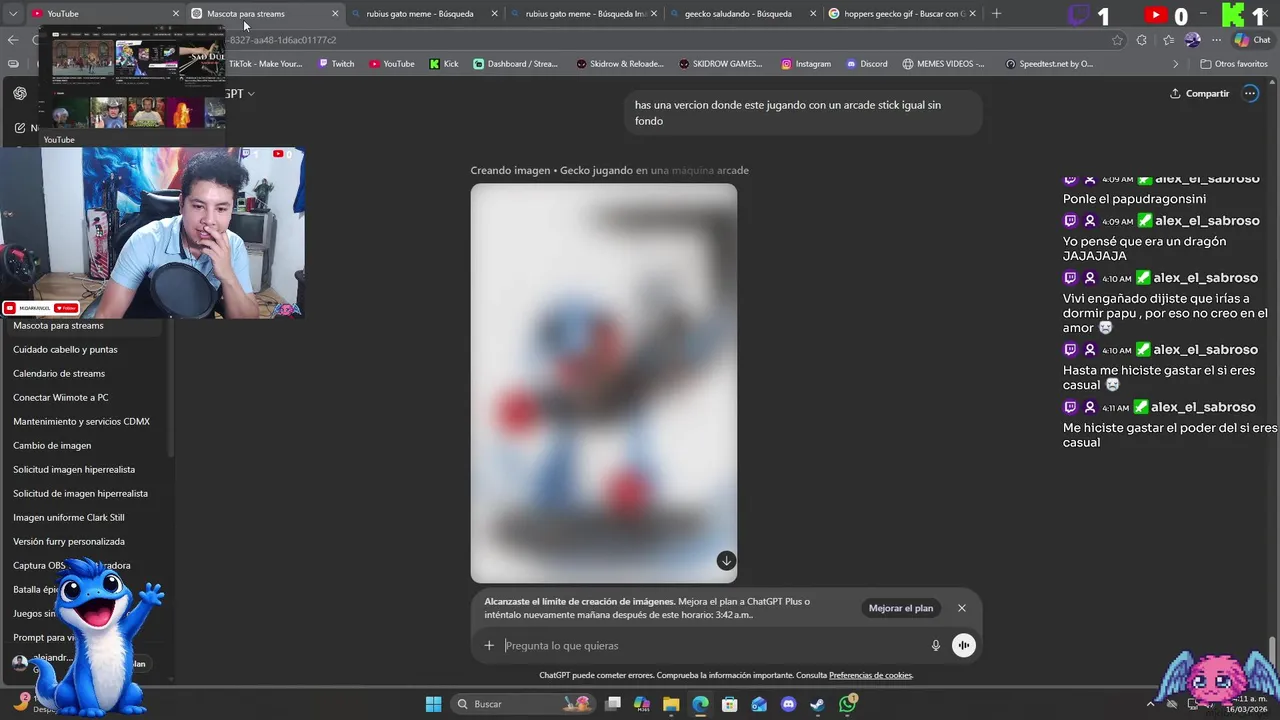Start voice mode with the waveform button
The width and height of the screenshot is (1280, 720).
[x=963, y=646]
